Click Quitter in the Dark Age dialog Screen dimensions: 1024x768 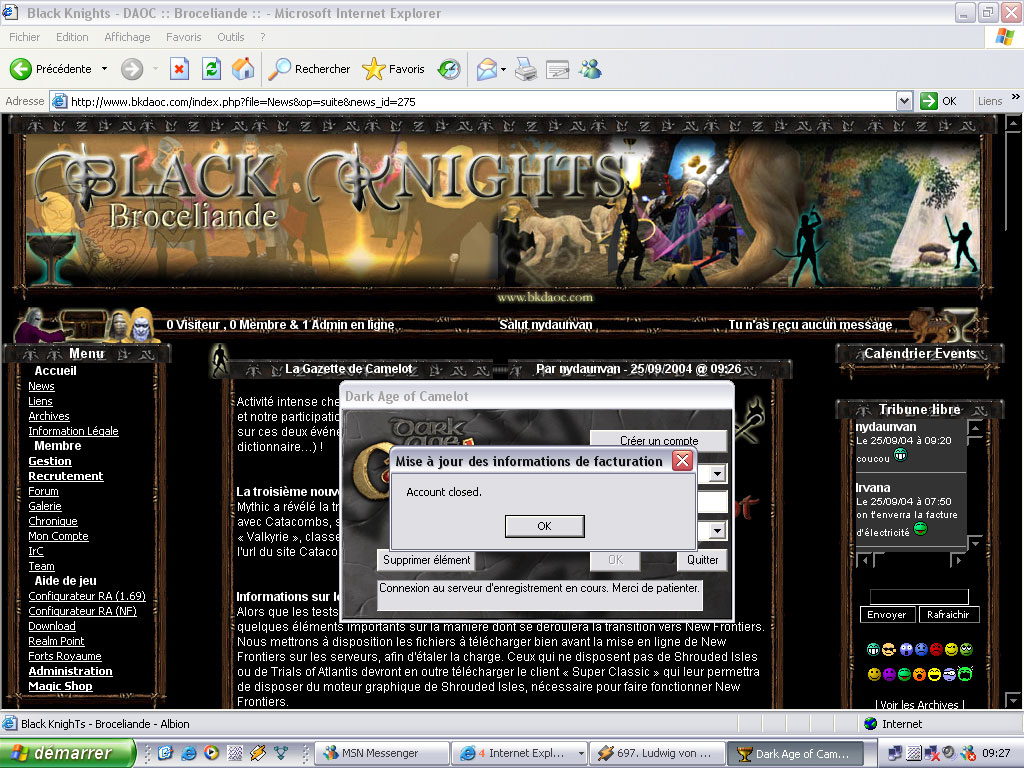click(x=702, y=560)
